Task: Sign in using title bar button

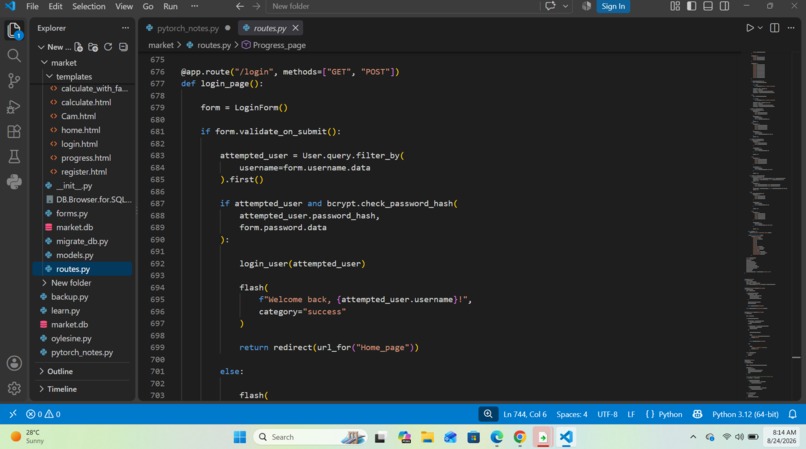Action: point(613,6)
